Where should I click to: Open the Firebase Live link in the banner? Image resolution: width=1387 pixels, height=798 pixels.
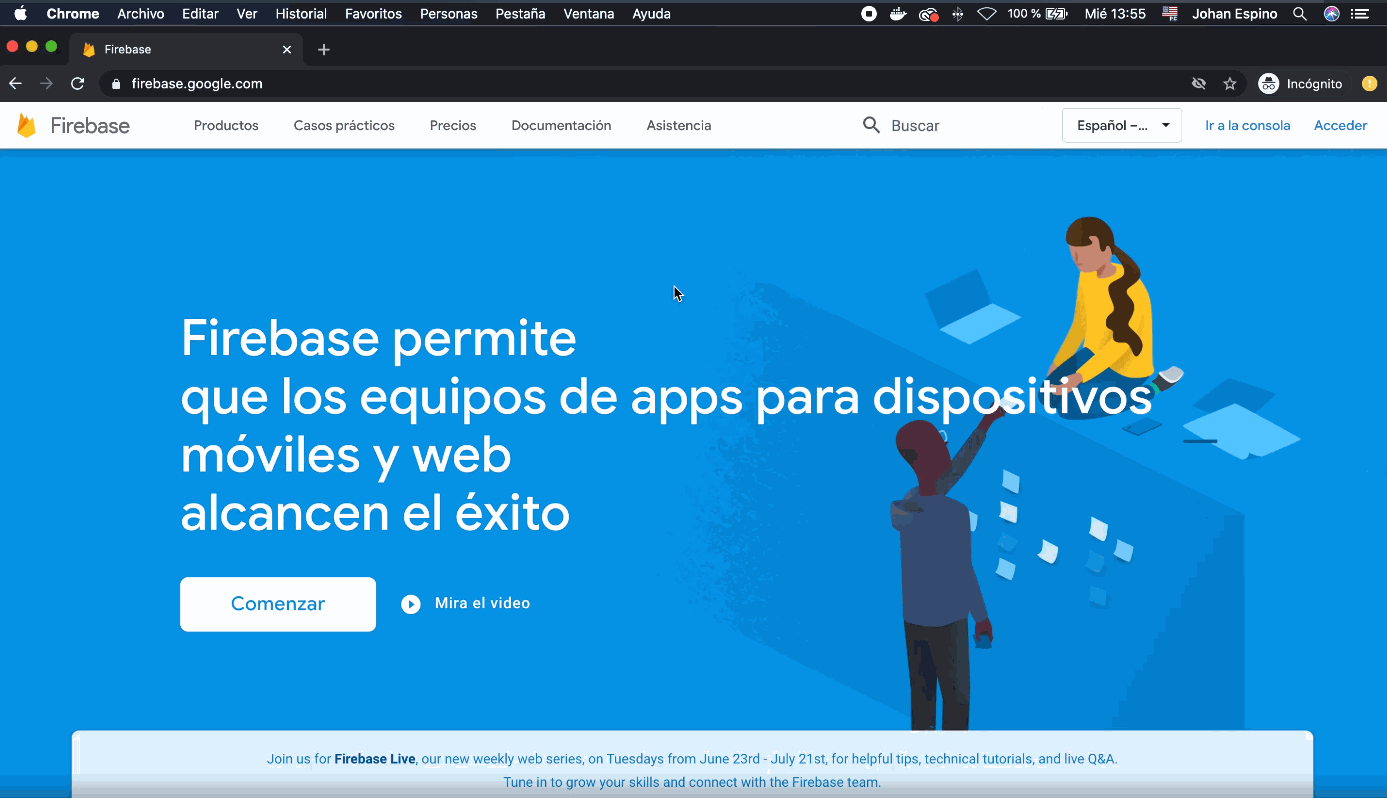click(x=374, y=758)
